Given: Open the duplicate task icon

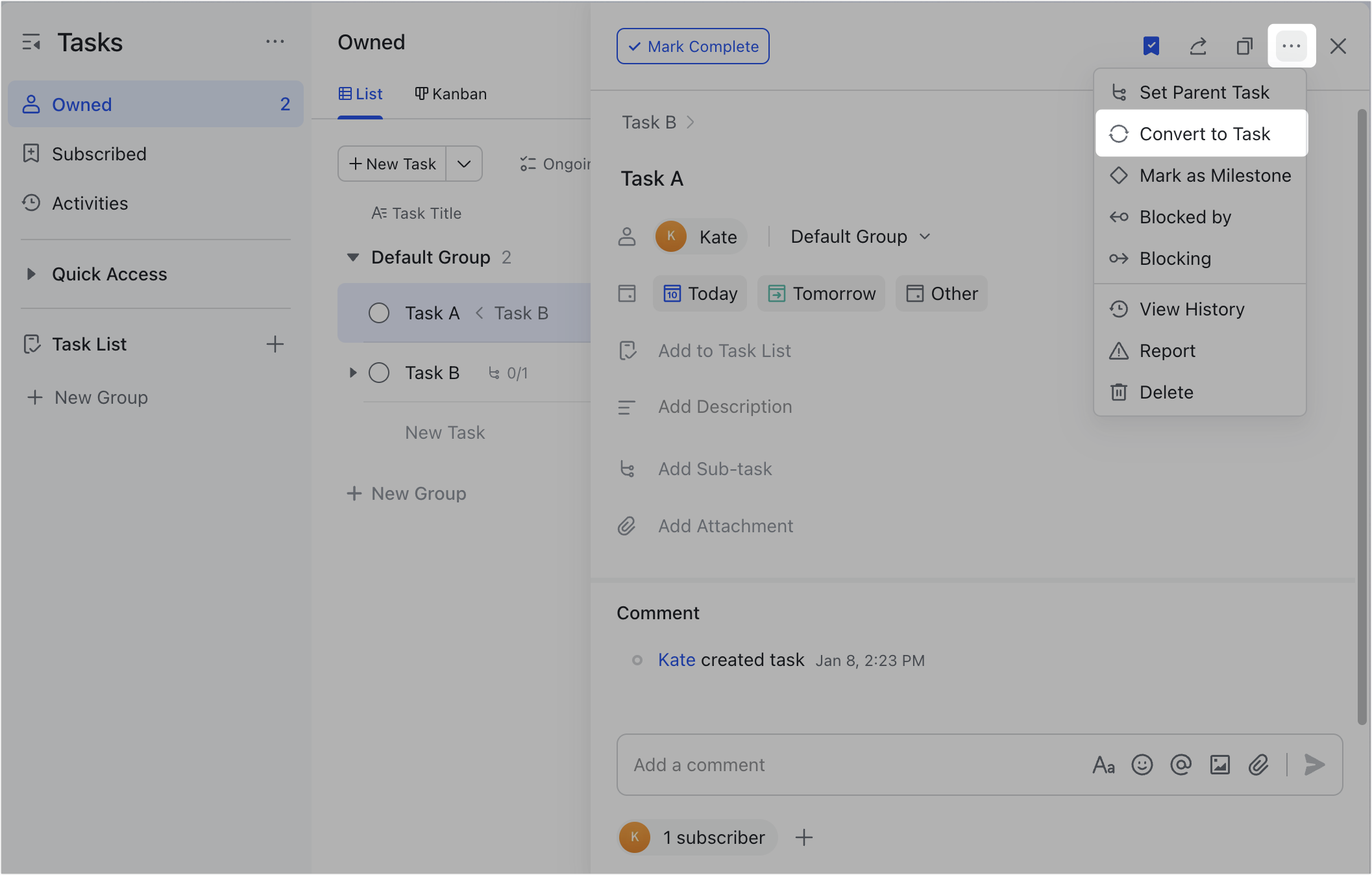Looking at the screenshot, I should (x=1244, y=46).
